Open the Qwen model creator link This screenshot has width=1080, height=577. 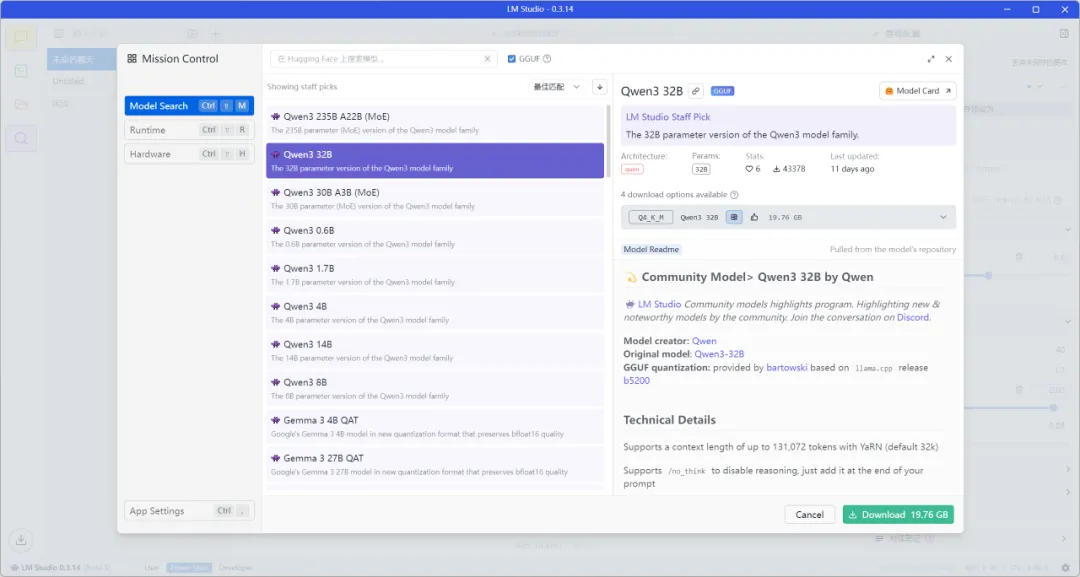(x=704, y=341)
